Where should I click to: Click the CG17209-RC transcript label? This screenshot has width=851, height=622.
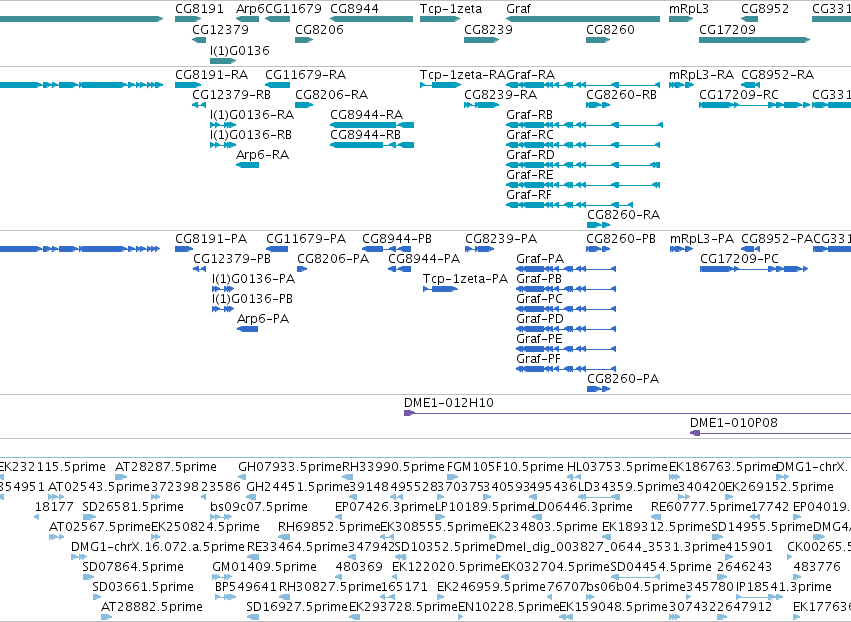pyautogui.click(x=739, y=94)
